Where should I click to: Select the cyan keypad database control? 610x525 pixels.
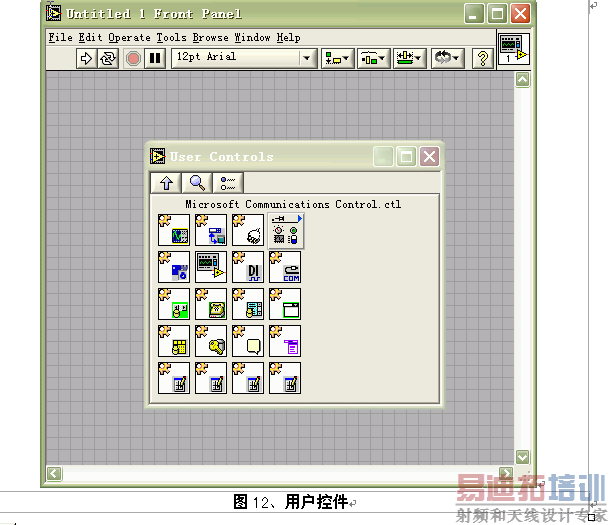248,304
